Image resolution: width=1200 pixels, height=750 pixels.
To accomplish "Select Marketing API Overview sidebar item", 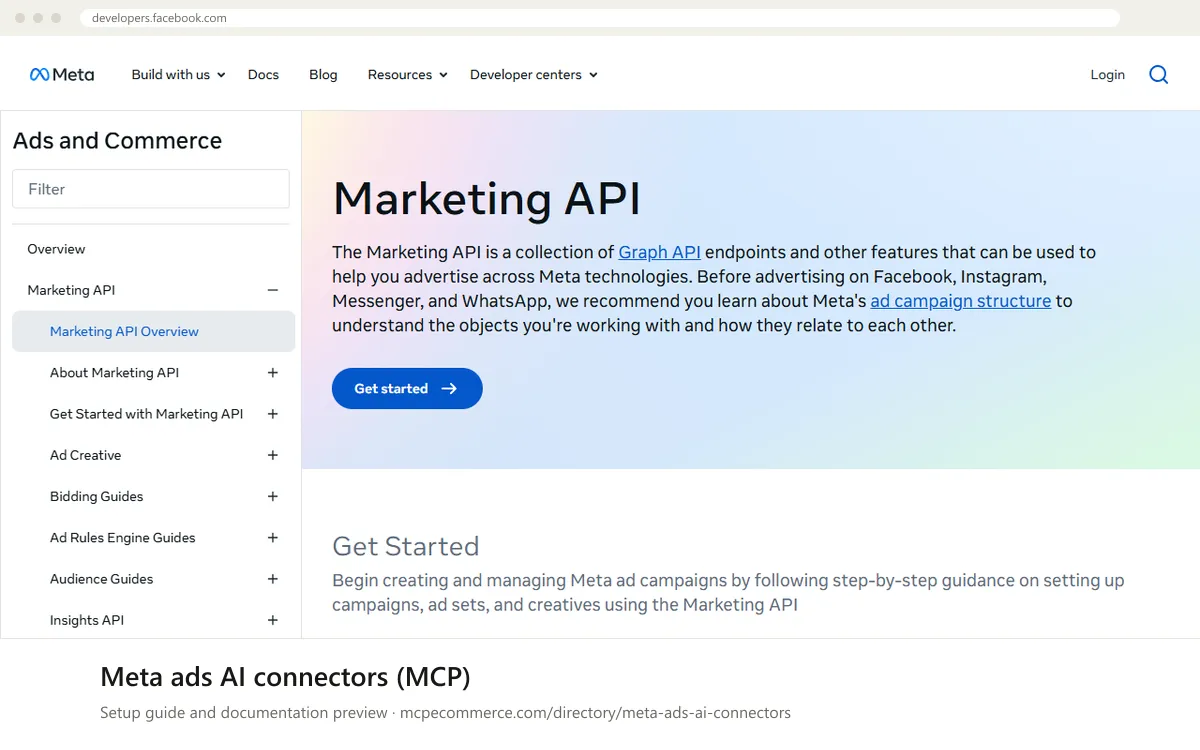I will [x=154, y=331].
